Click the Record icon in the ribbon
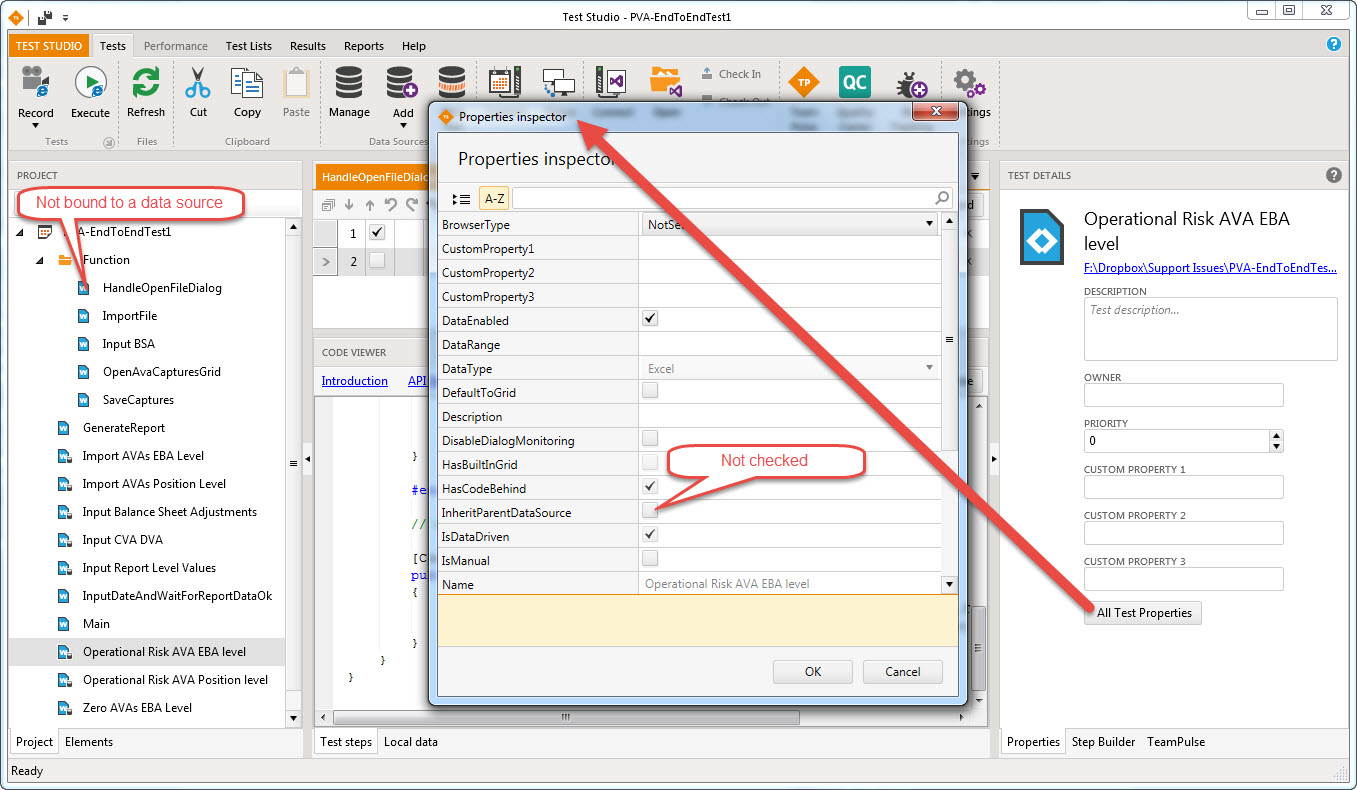1357x790 pixels. click(x=36, y=83)
